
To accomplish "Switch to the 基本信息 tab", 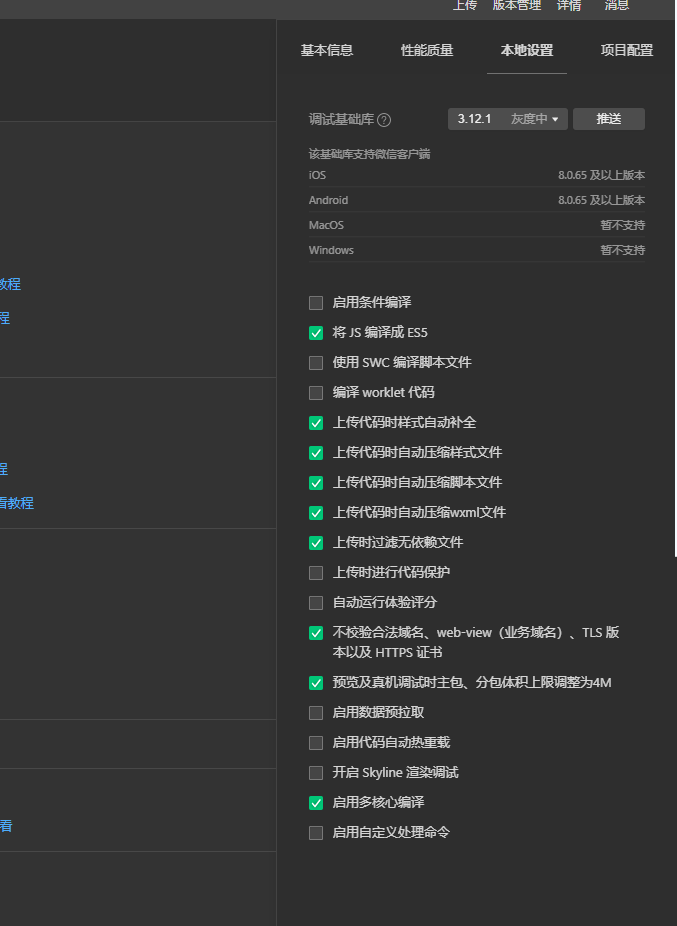I will [x=327, y=50].
